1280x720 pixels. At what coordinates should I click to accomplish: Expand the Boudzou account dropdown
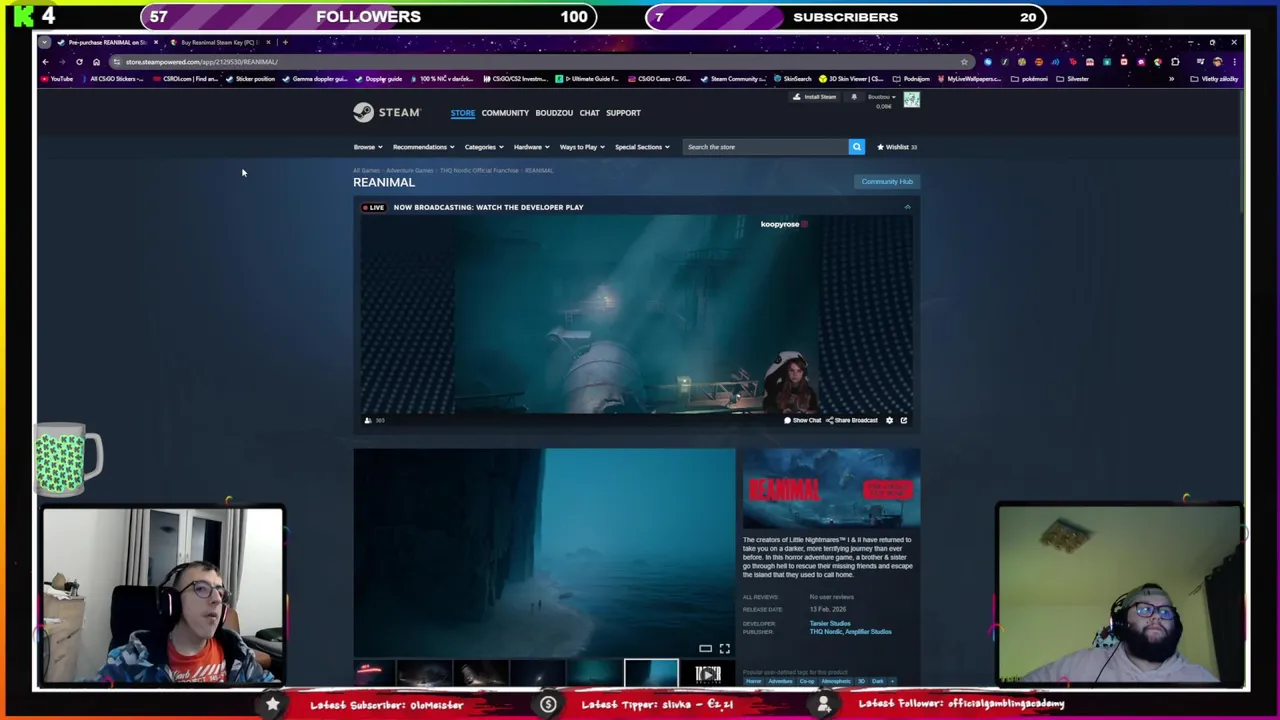[x=880, y=97]
